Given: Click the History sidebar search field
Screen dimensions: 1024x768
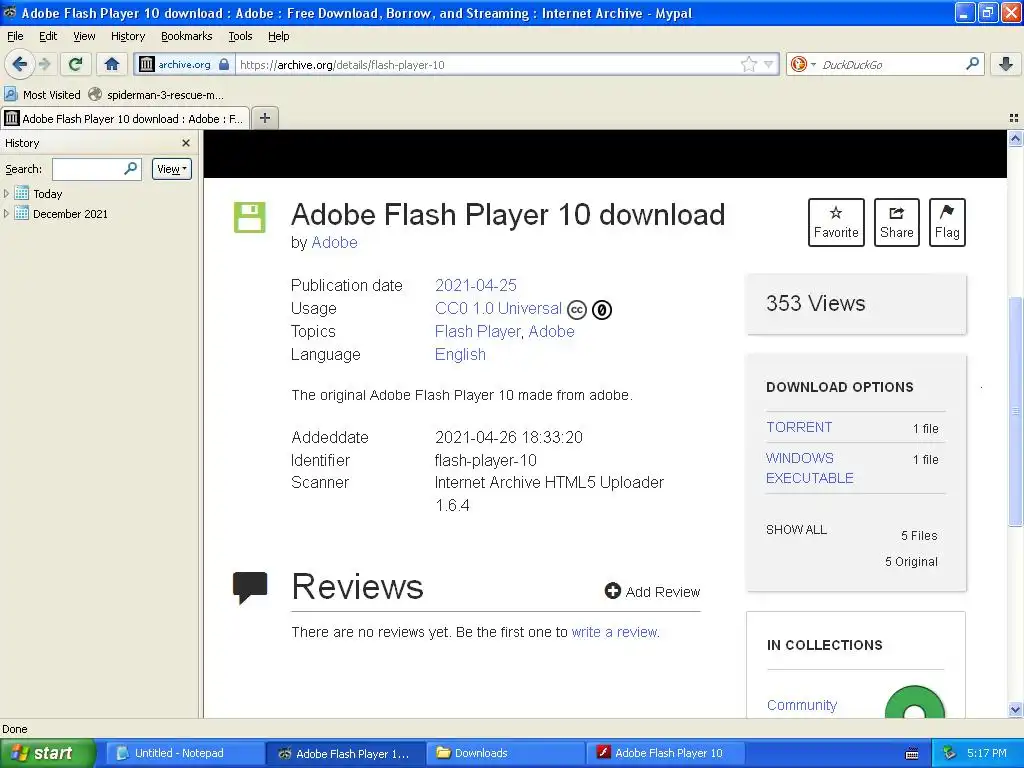Looking at the screenshot, I should 96,169.
